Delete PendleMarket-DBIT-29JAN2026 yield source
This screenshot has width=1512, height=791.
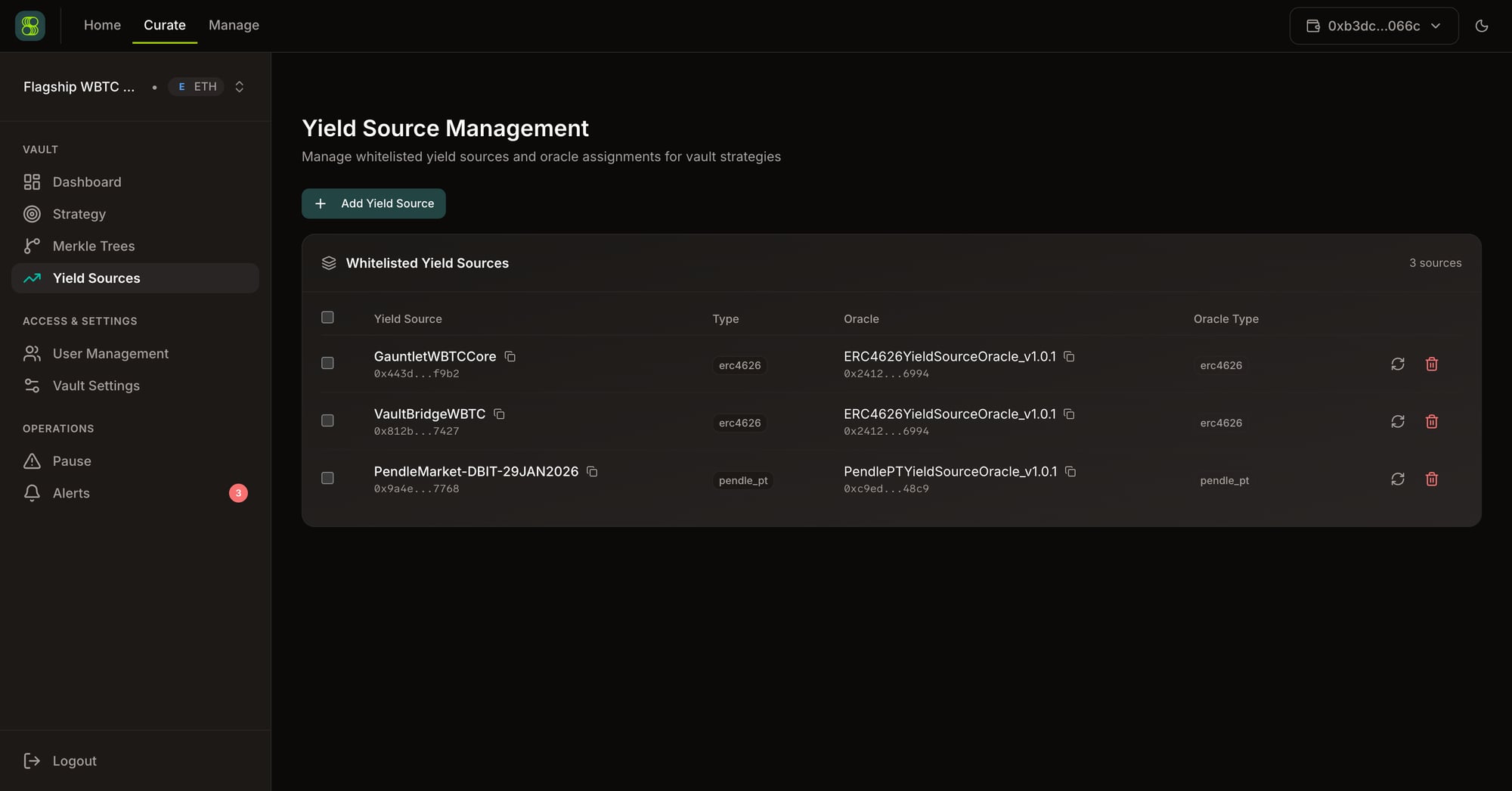(1432, 479)
